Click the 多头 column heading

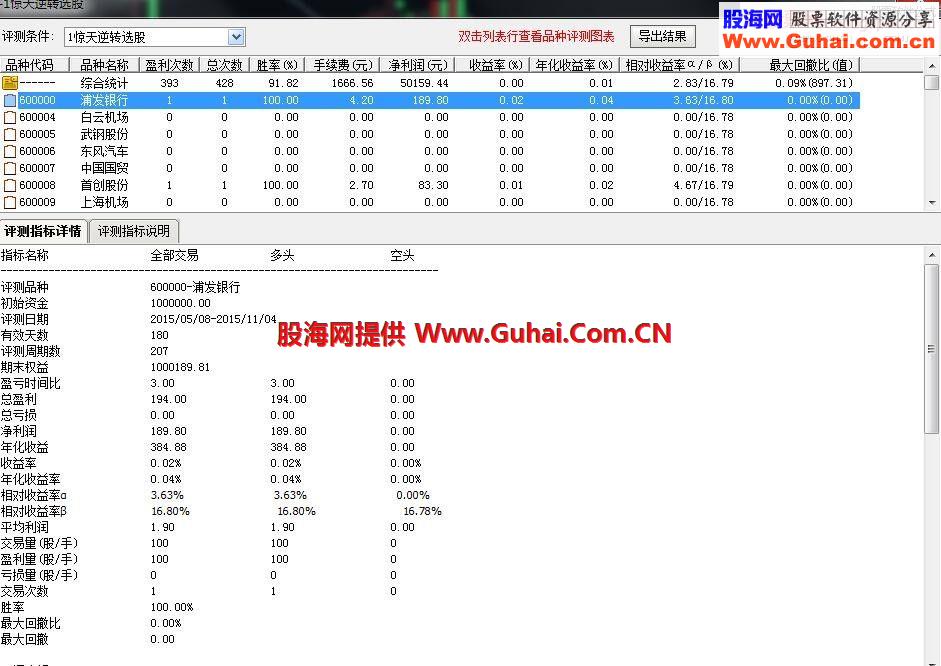coord(282,256)
